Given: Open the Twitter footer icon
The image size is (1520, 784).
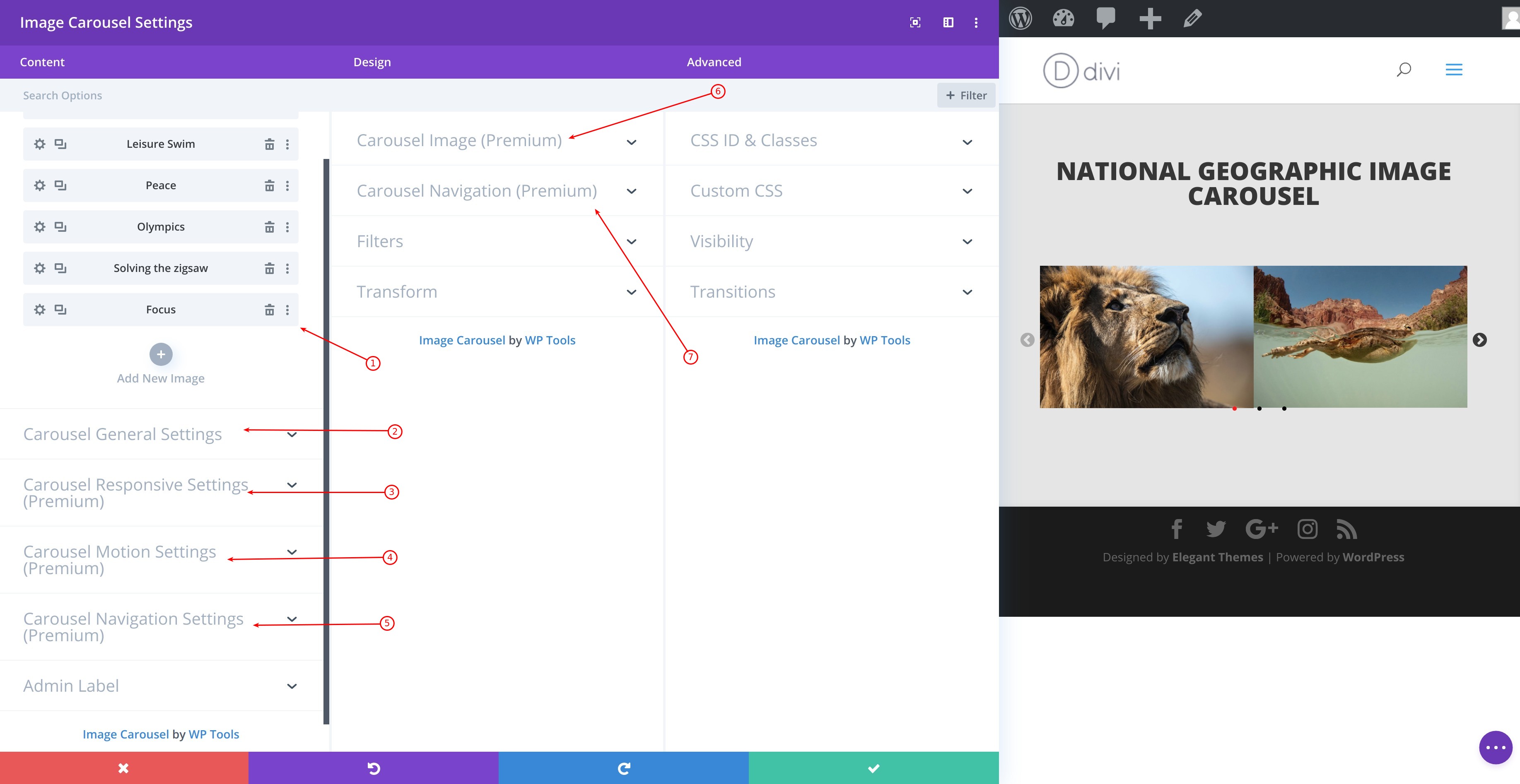Looking at the screenshot, I should (x=1216, y=529).
